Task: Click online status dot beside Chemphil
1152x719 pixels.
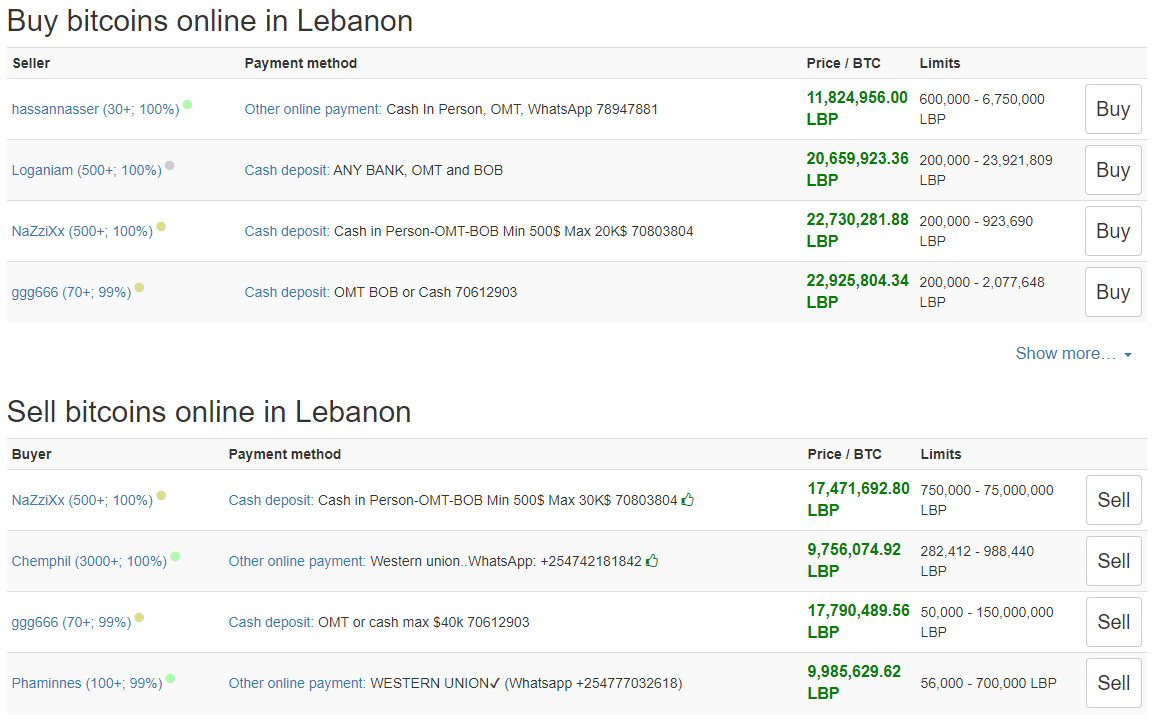Action: coord(175,556)
